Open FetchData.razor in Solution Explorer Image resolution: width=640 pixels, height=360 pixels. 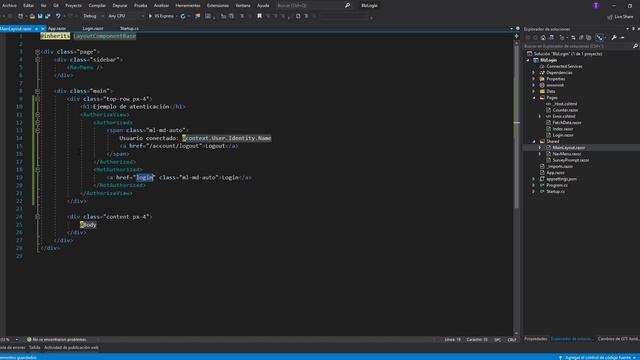[x=567, y=122]
